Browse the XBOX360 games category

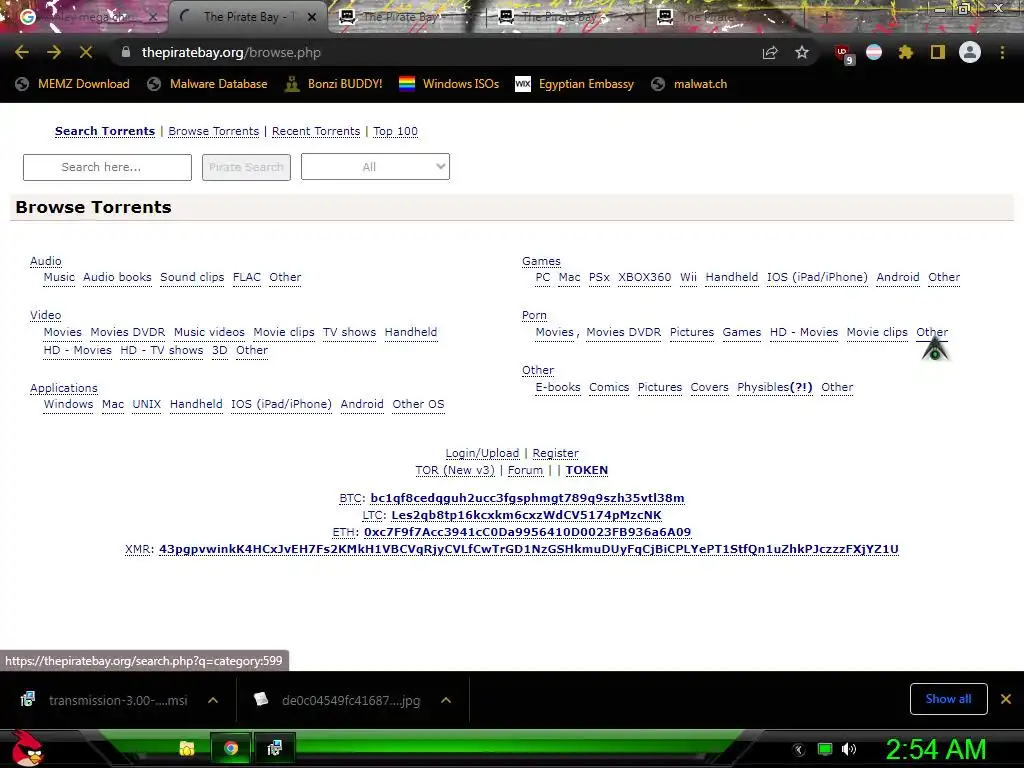645,277
